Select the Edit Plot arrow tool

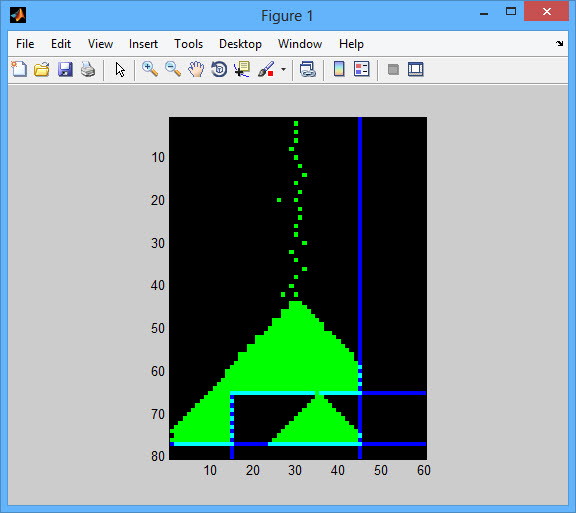coord(120,69)
